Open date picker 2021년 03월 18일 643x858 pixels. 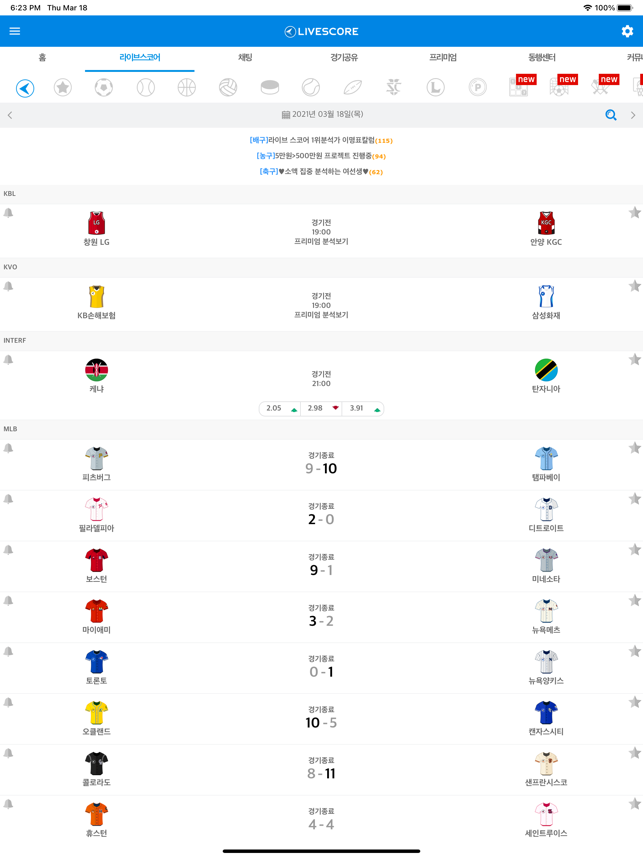click(322, 114)
